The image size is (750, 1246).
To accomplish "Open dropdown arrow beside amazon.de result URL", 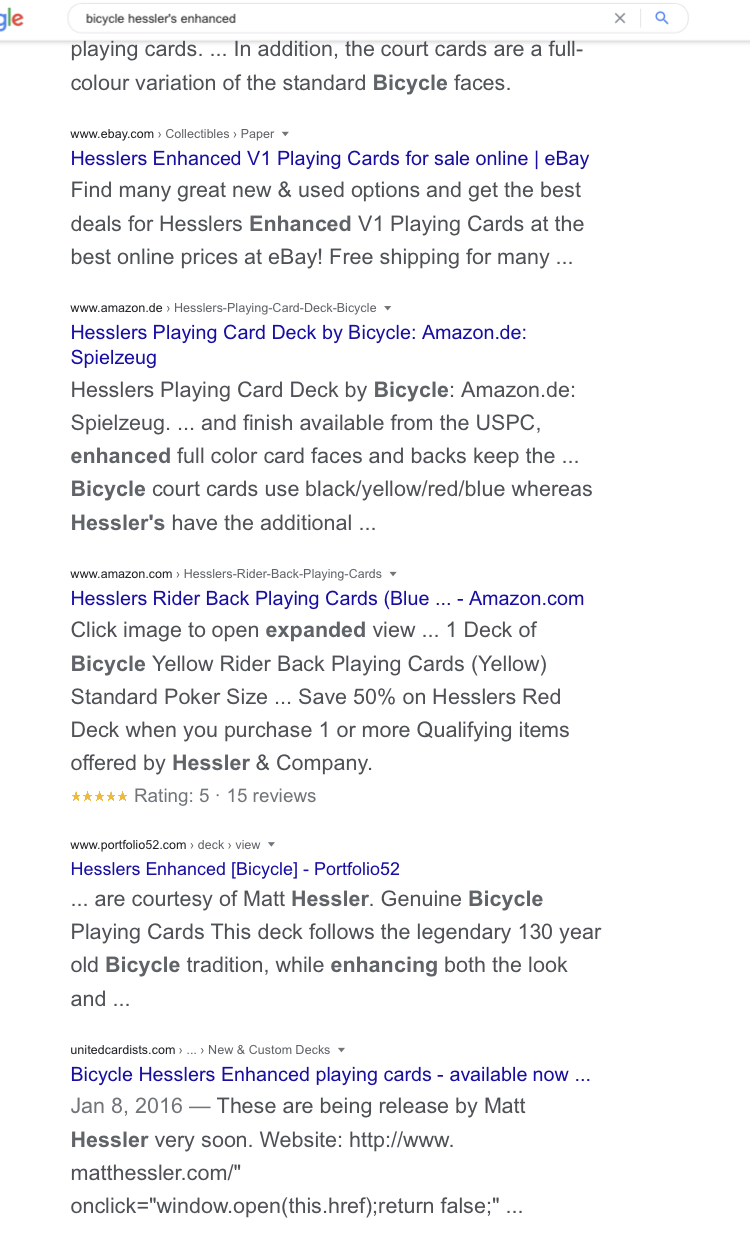I will 388,308.
